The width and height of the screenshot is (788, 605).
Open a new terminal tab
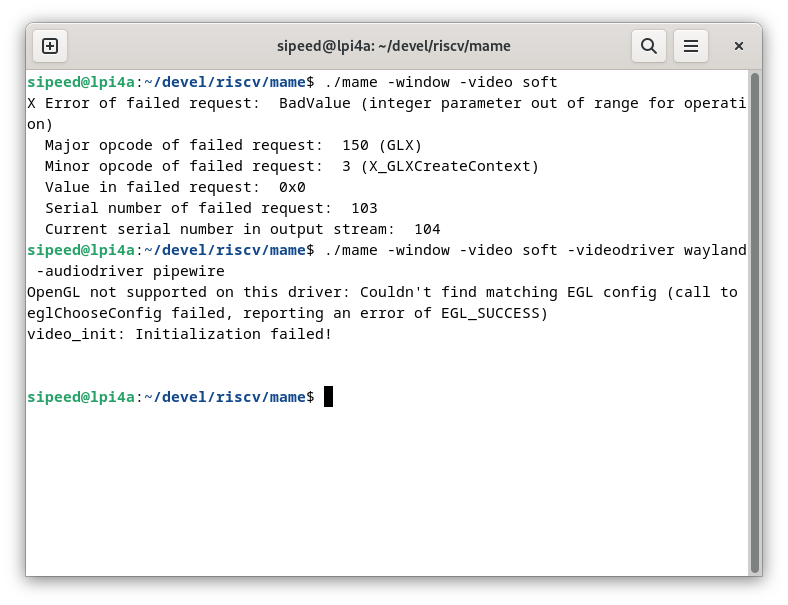50,46
